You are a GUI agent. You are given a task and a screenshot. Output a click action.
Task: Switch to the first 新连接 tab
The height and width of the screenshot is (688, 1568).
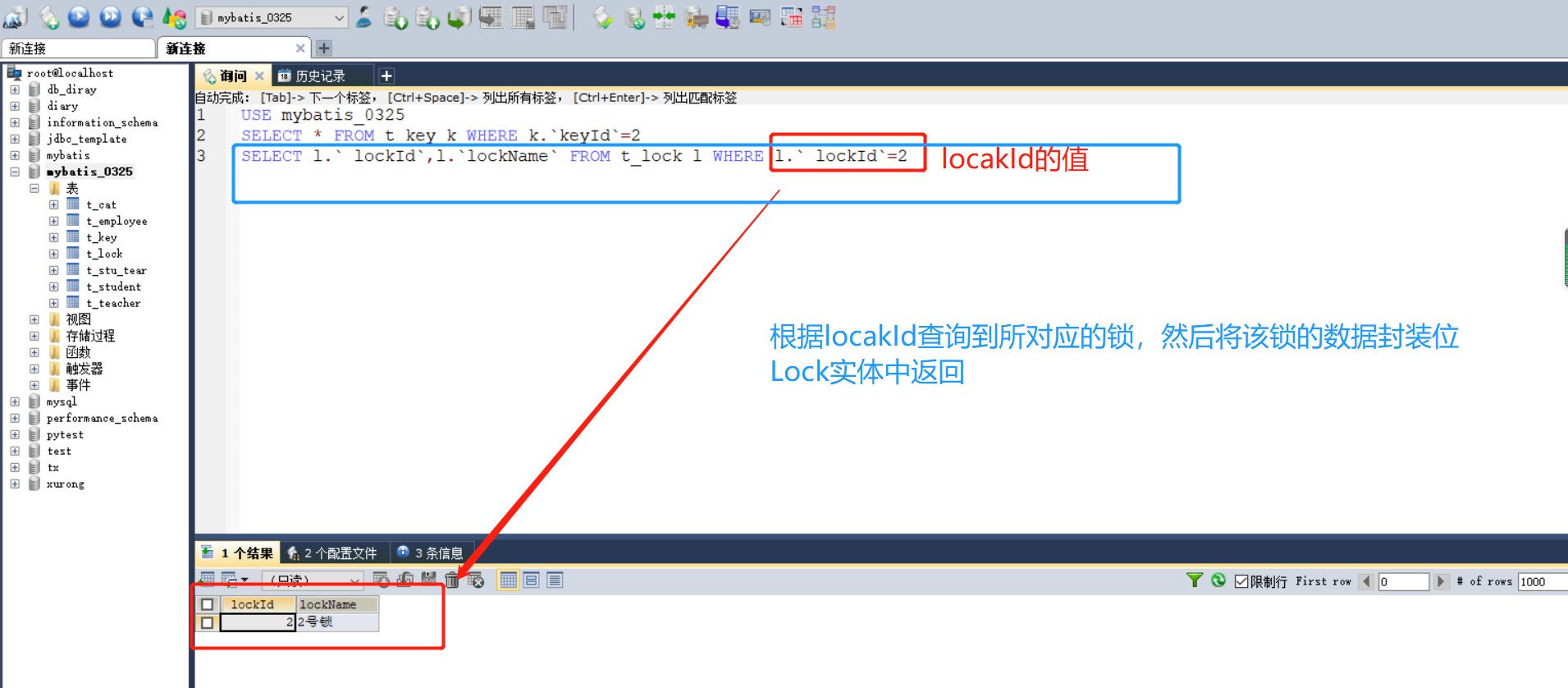pos(78,48)
